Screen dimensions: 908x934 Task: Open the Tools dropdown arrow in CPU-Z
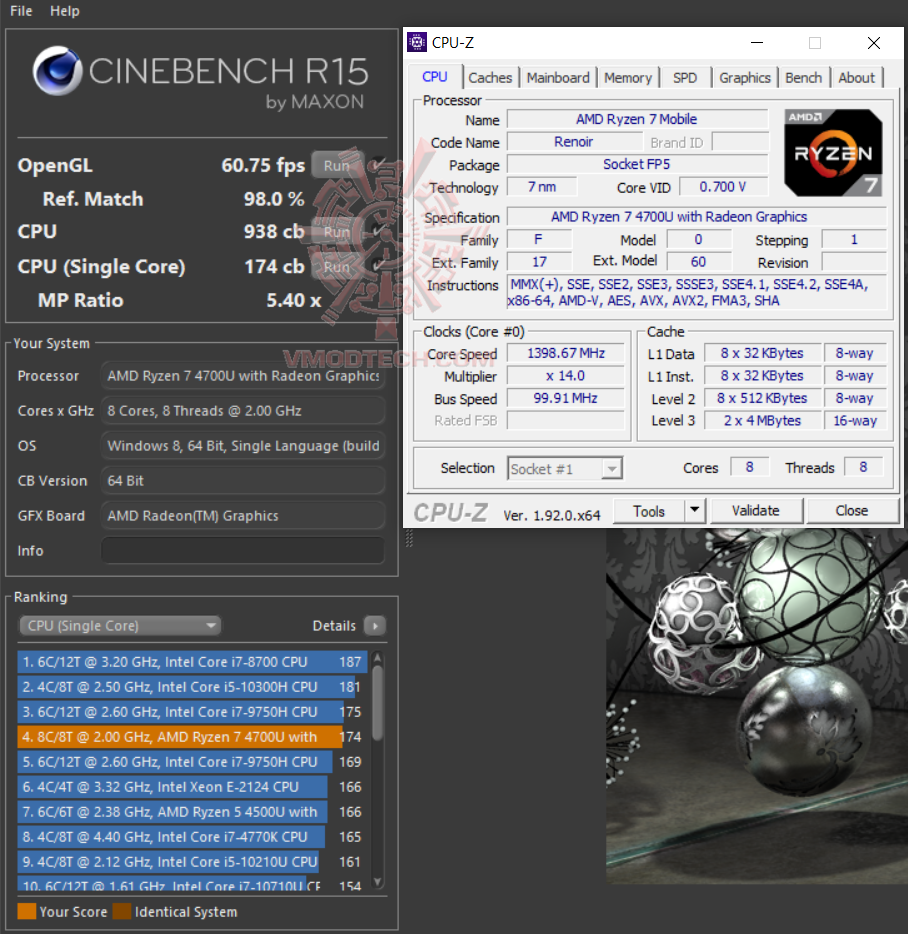[x=694, y=510]
